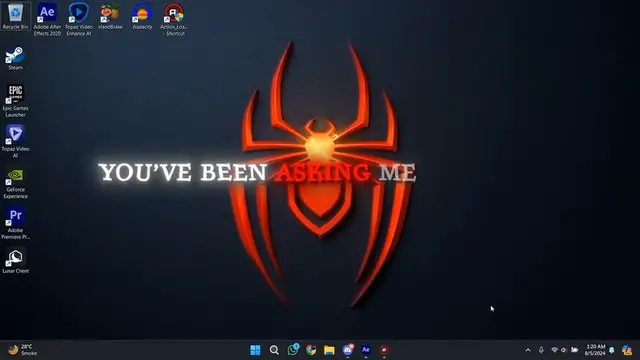Screen dimensions: 640x360
Task: Open the Copilot icon at taskbar end
Action: coord(627,350)
